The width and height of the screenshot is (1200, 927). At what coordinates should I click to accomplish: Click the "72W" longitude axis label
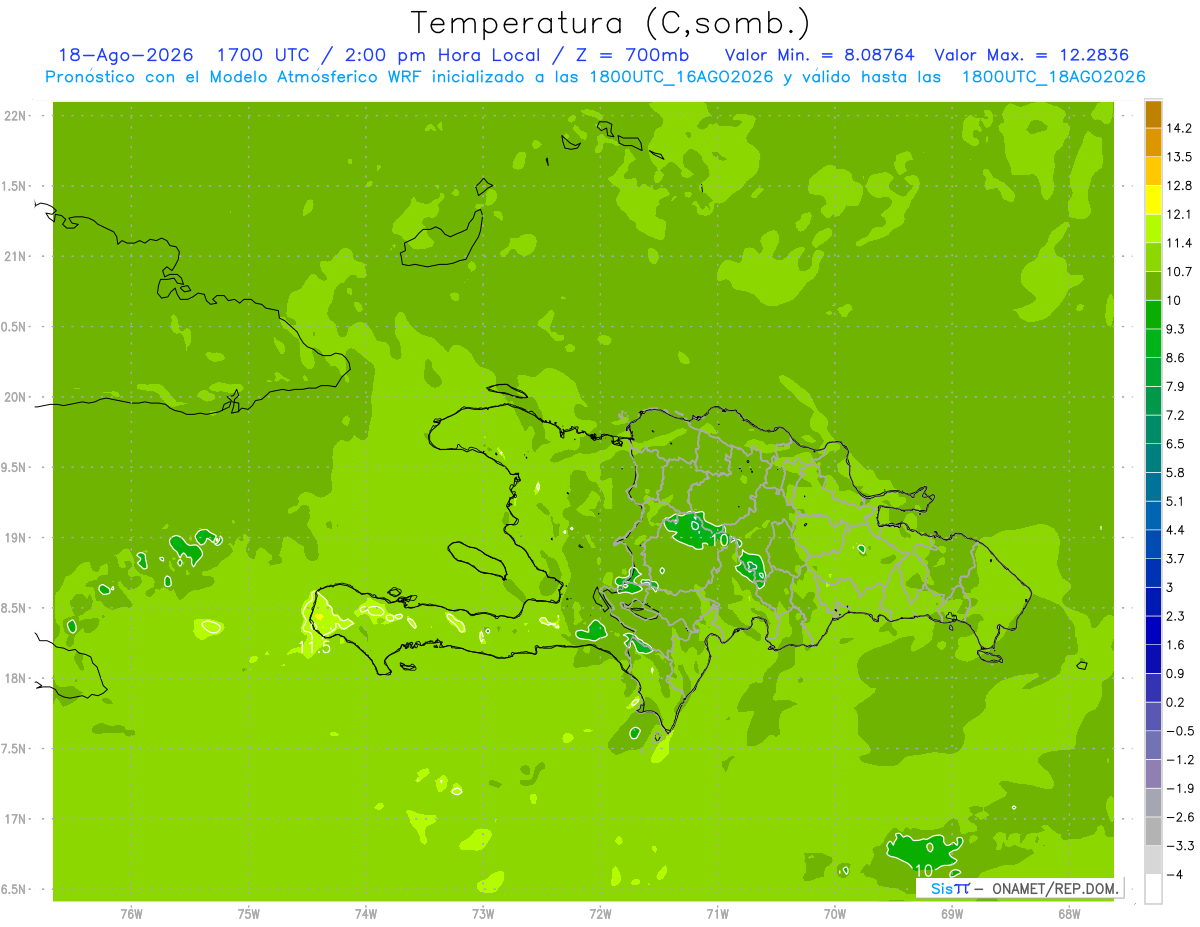[600, 914]
